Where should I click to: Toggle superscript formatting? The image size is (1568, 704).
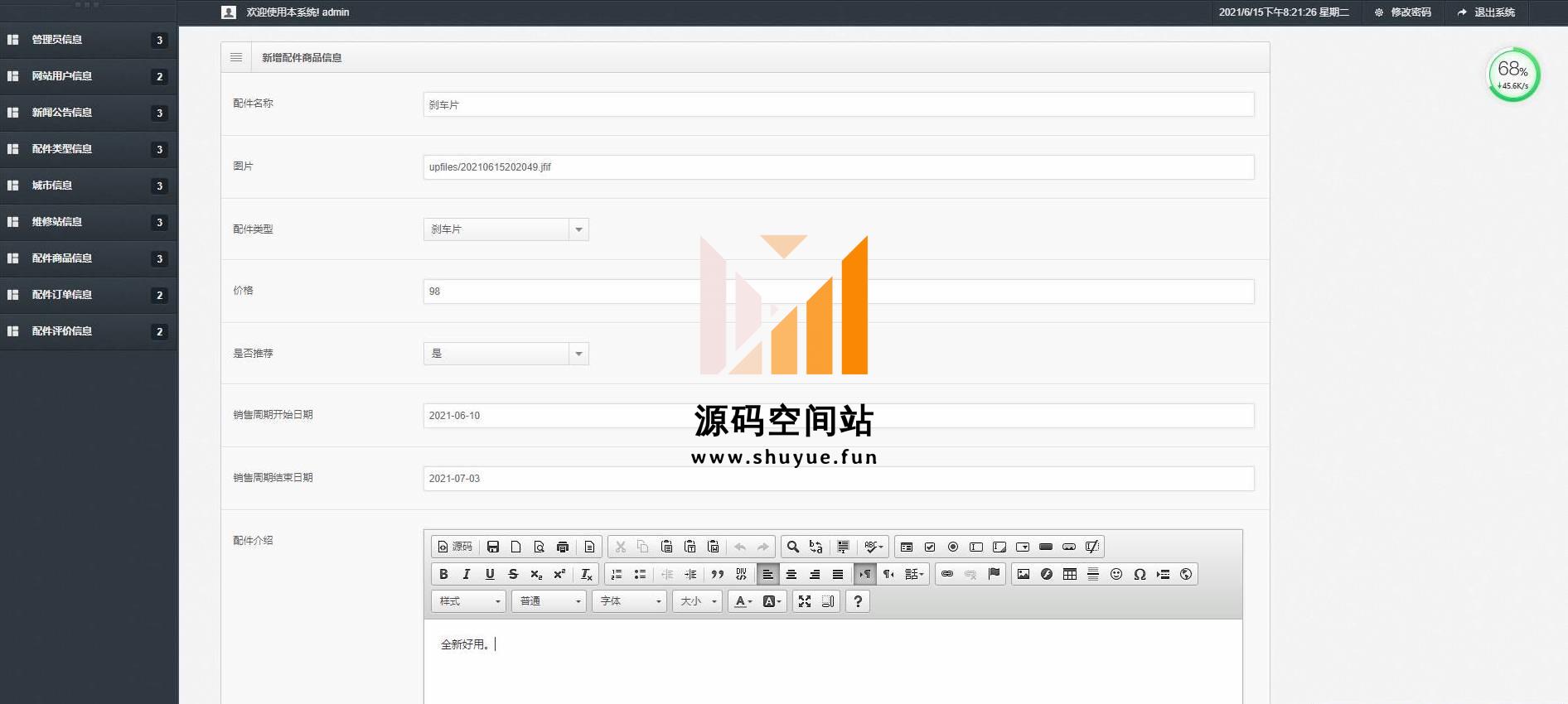(x=559, y=574)
